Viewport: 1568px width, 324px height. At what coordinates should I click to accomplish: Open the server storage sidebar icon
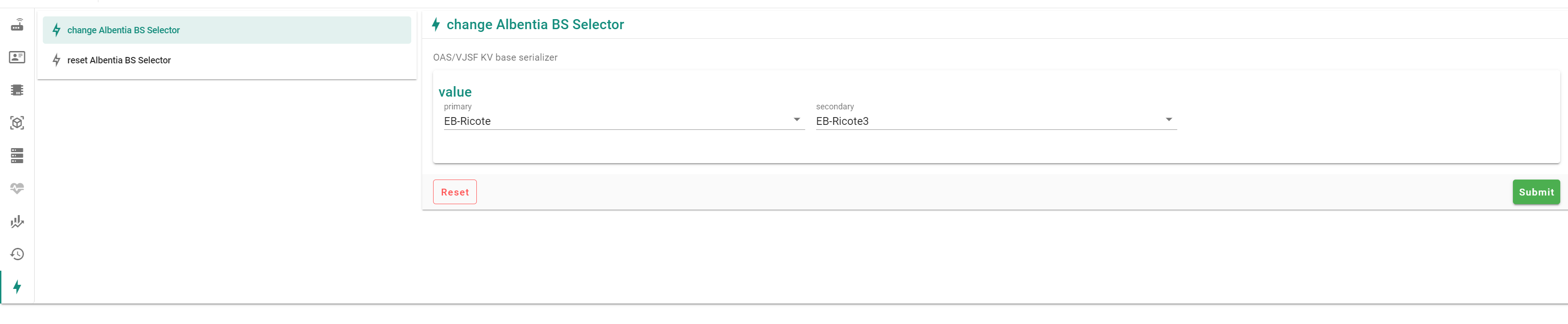tap(17, 156)
